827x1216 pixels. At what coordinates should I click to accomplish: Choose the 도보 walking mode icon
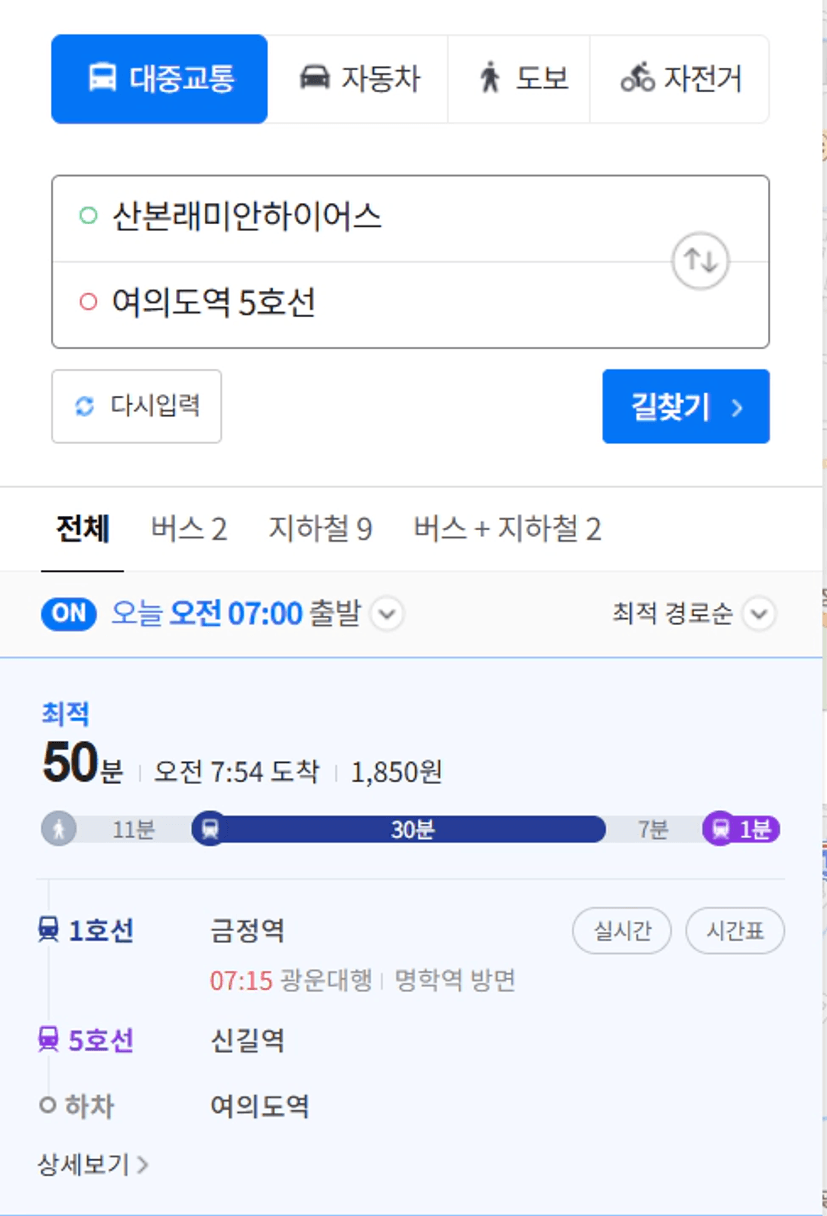[x=489, y=78]
